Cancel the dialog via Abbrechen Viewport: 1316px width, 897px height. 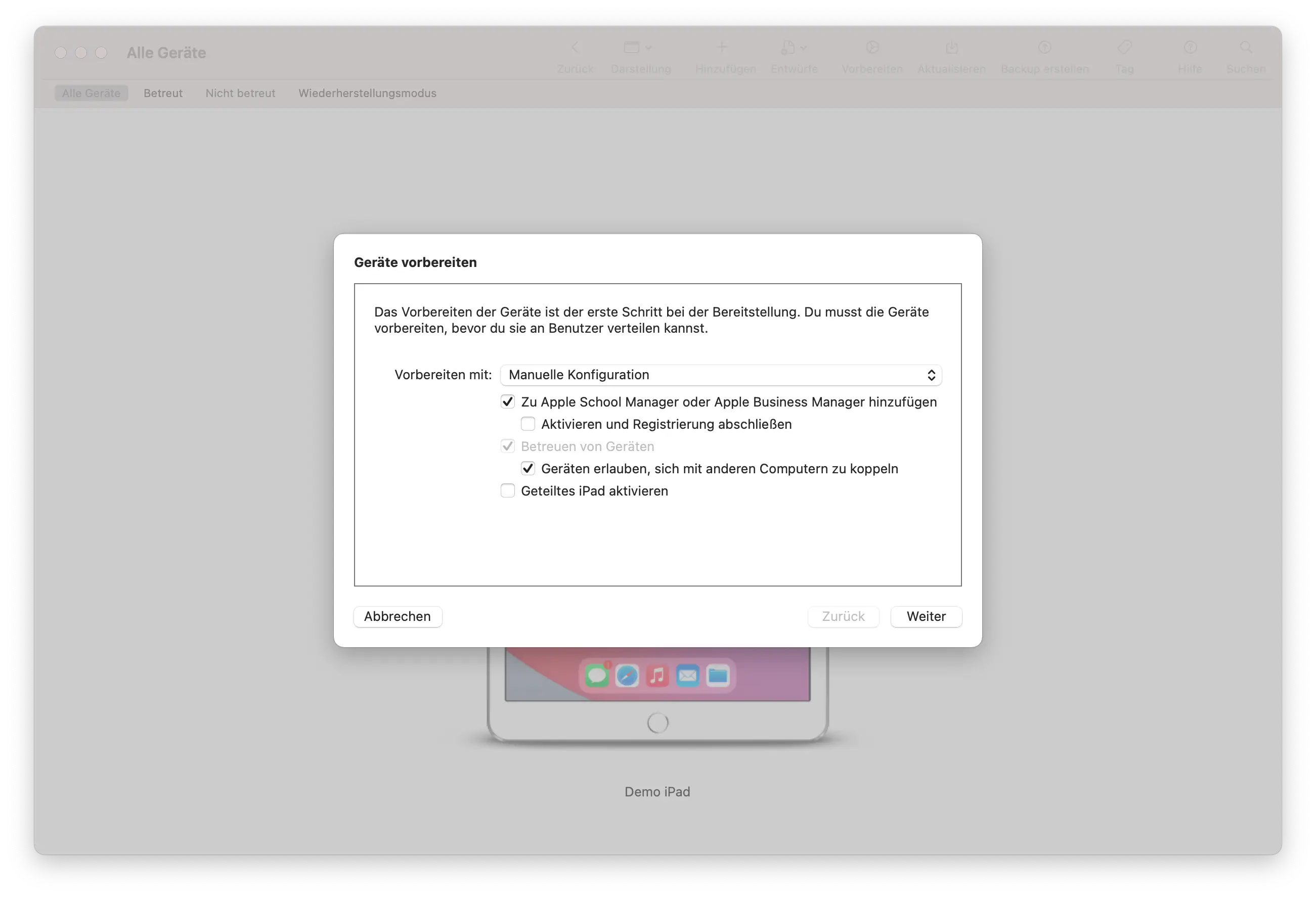(398, 617)
